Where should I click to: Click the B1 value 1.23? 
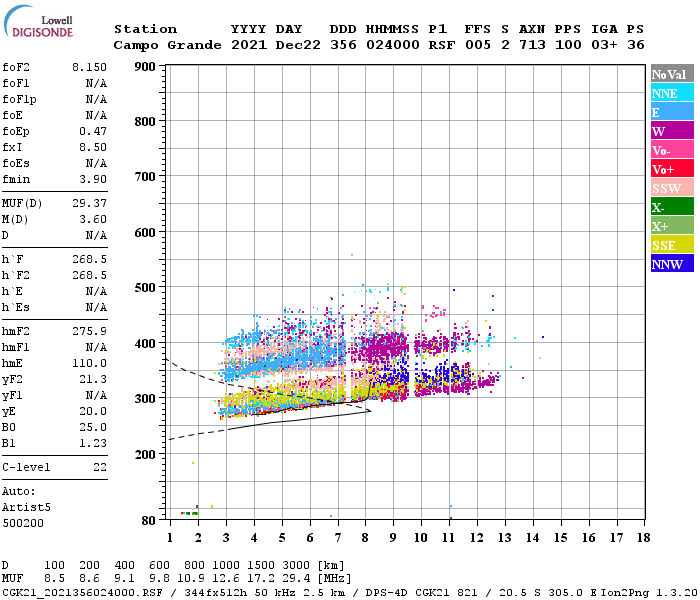[x=93, y=443]
